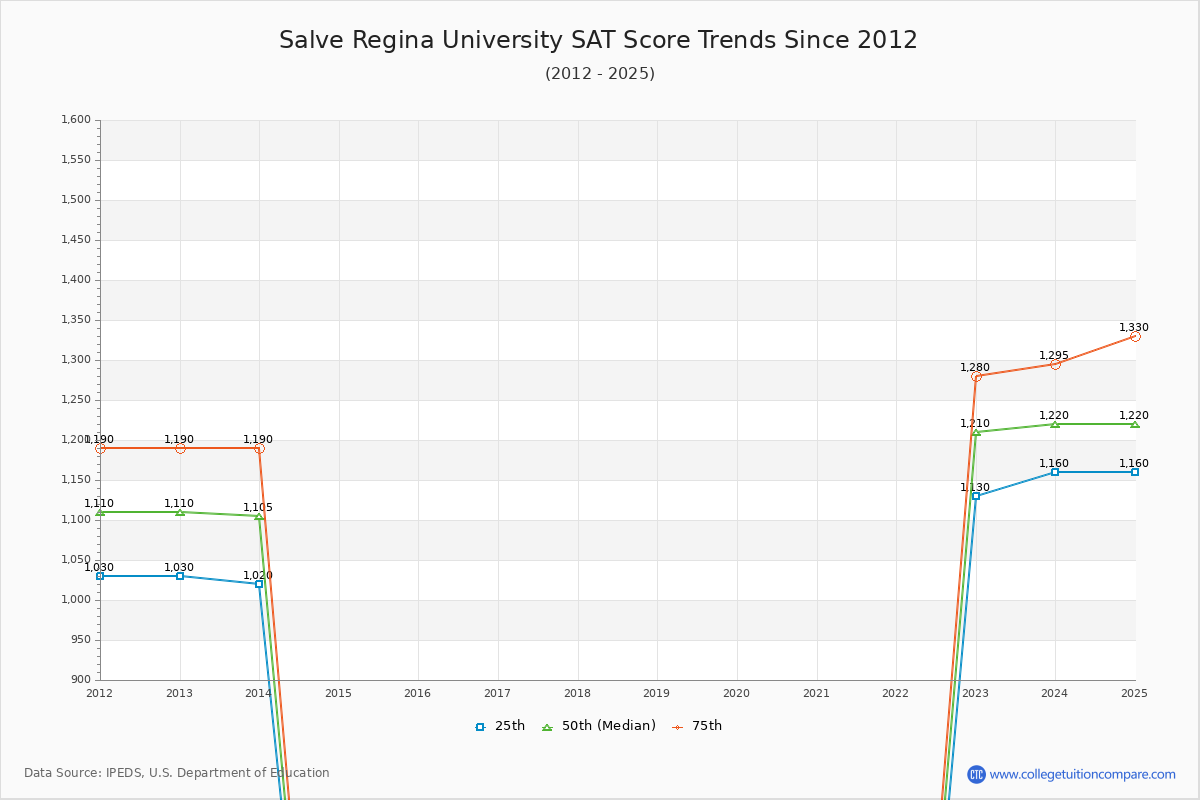Toggle the 25th percentile legend item
This screenshot has width=1200, height=800.
tap(500, 726)
